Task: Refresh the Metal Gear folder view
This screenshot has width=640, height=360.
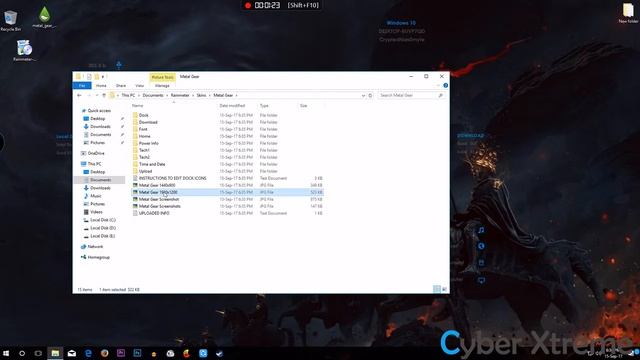Action: 370,96
